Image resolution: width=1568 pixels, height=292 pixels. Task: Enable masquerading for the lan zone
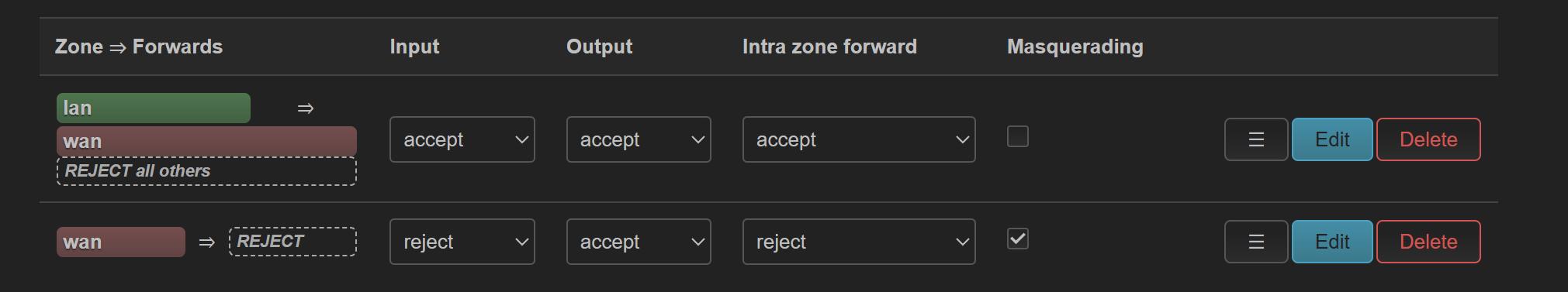[x=1018, y=136]
